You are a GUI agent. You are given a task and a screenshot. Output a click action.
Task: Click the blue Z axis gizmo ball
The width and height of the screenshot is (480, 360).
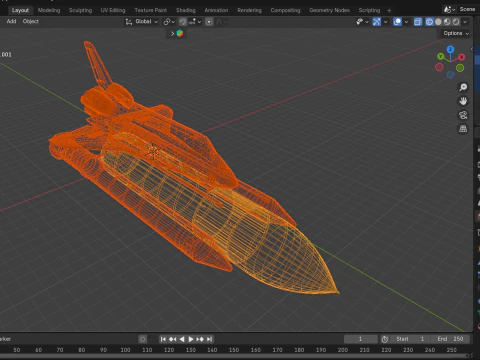pyautogui.click(x=450, y=49)
